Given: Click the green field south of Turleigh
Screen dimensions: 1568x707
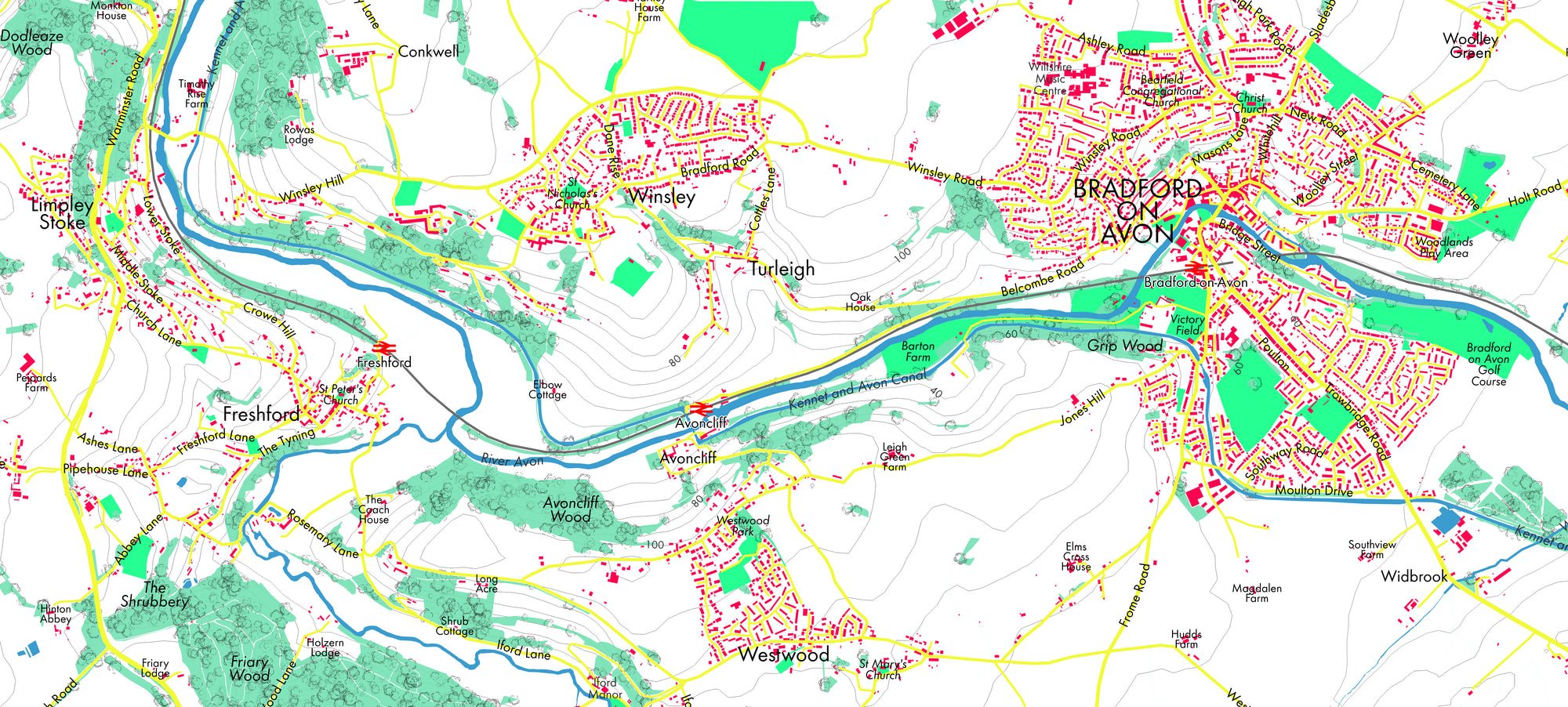Looking at the screenshot, I should (x=631, y=277).
